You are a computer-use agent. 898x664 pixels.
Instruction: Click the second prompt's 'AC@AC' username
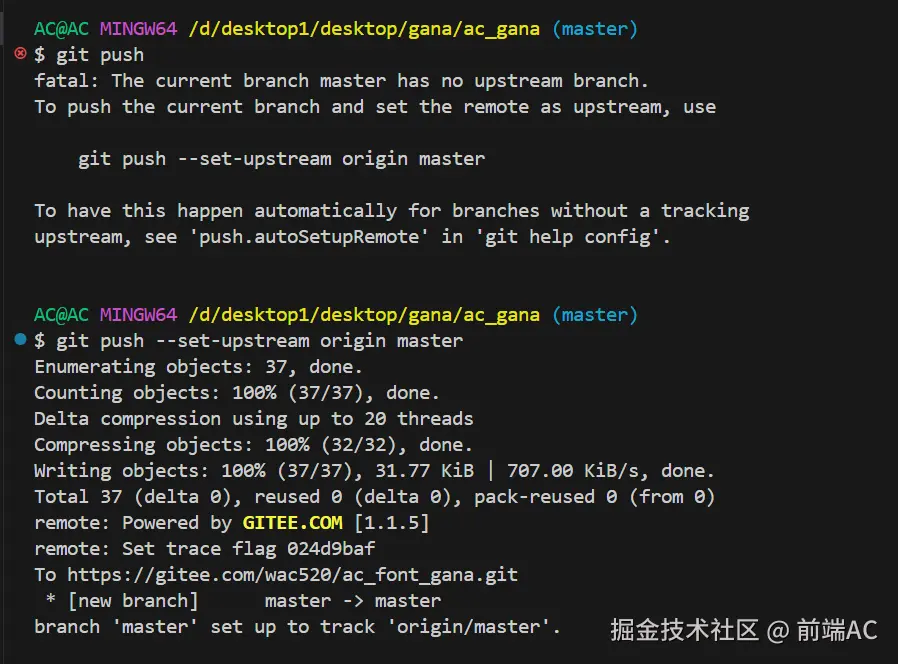[61, 315]
